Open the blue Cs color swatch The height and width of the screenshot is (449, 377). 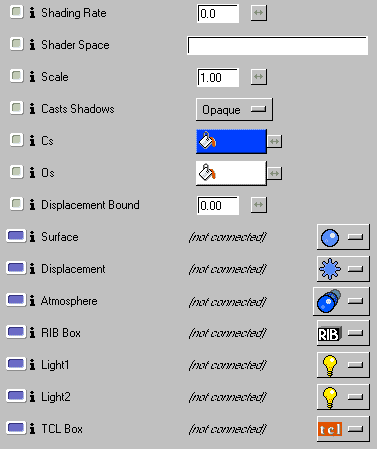[x=231, y=142]
